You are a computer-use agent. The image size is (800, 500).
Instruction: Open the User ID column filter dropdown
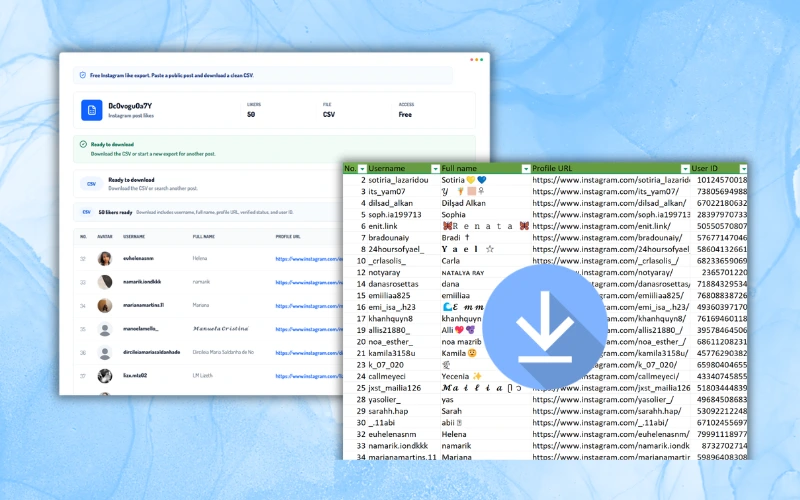743,168
